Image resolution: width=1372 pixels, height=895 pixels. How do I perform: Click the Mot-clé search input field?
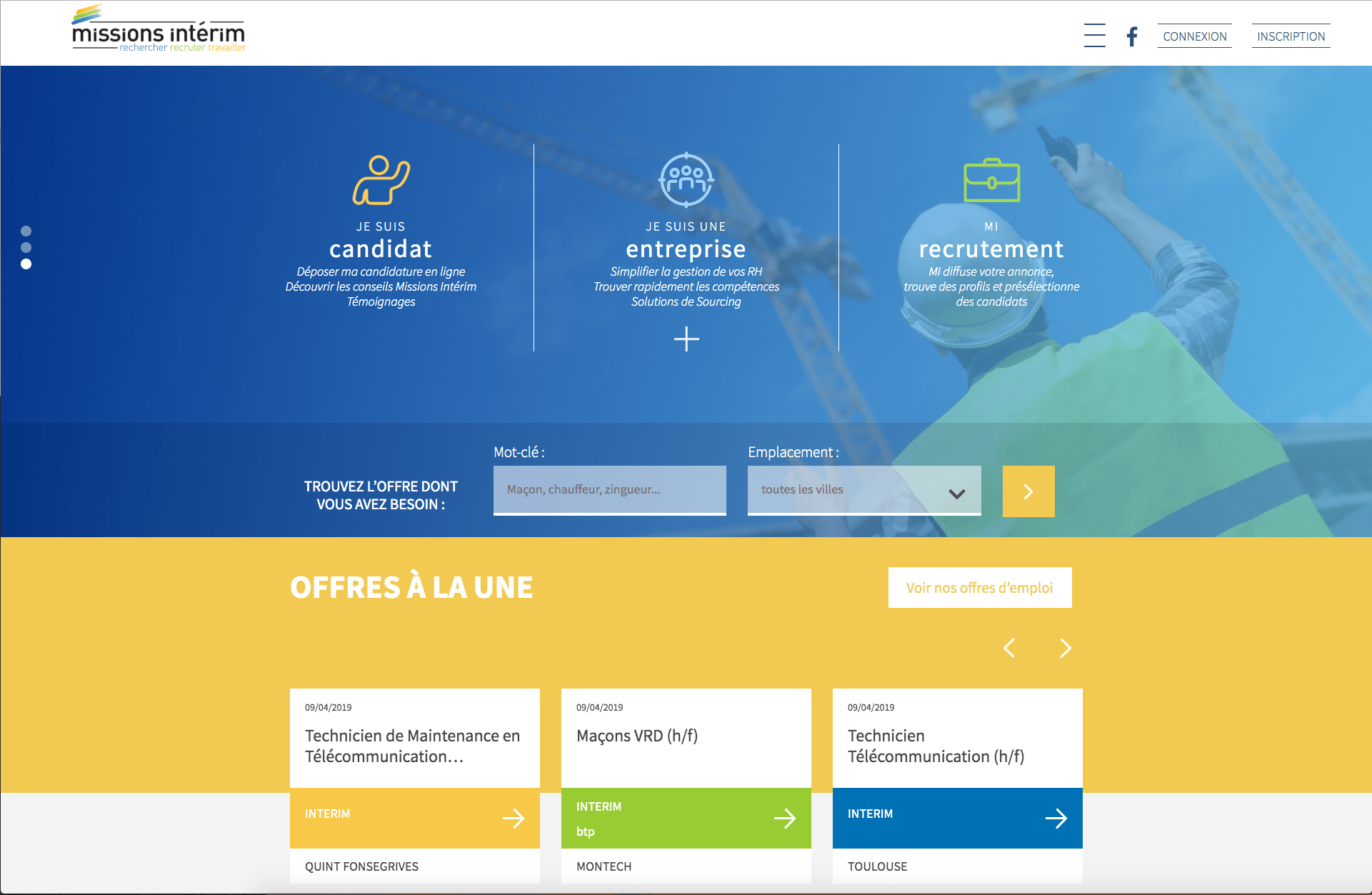coord(609,490)
